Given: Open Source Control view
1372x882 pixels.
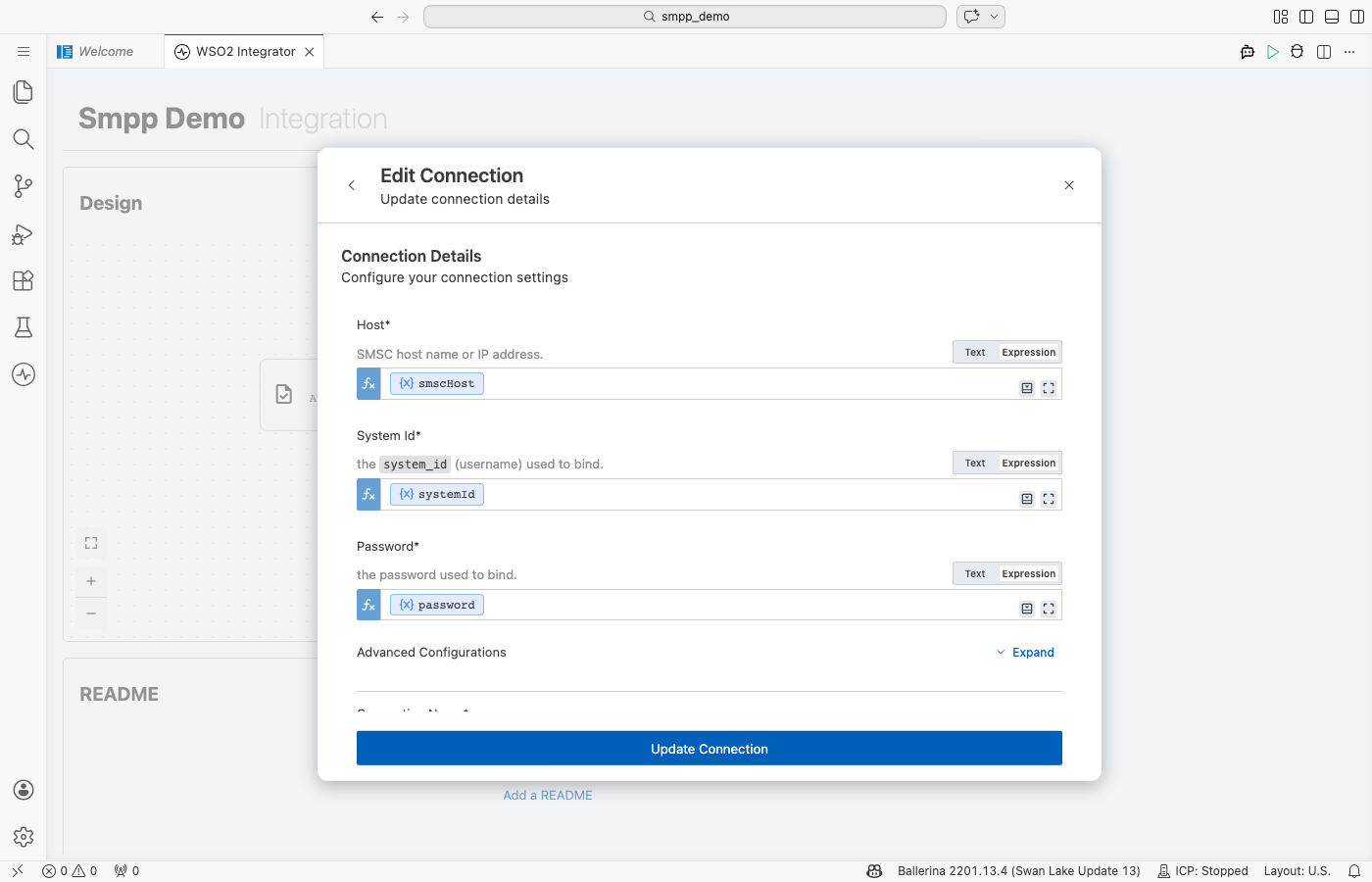Looking at the screenshot, I should pos(24,186).
